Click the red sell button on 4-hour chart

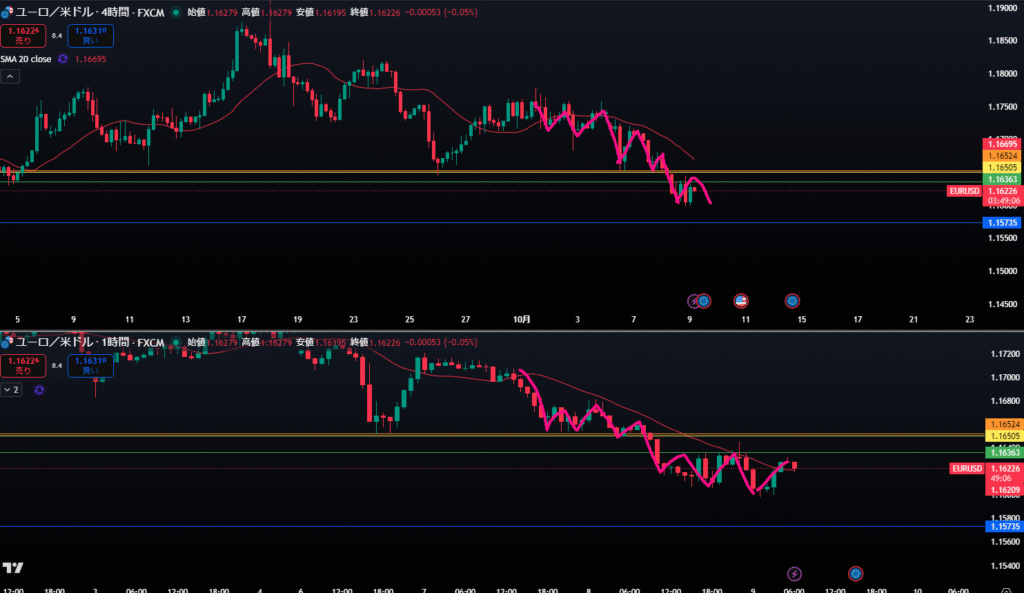pos(21,36)
